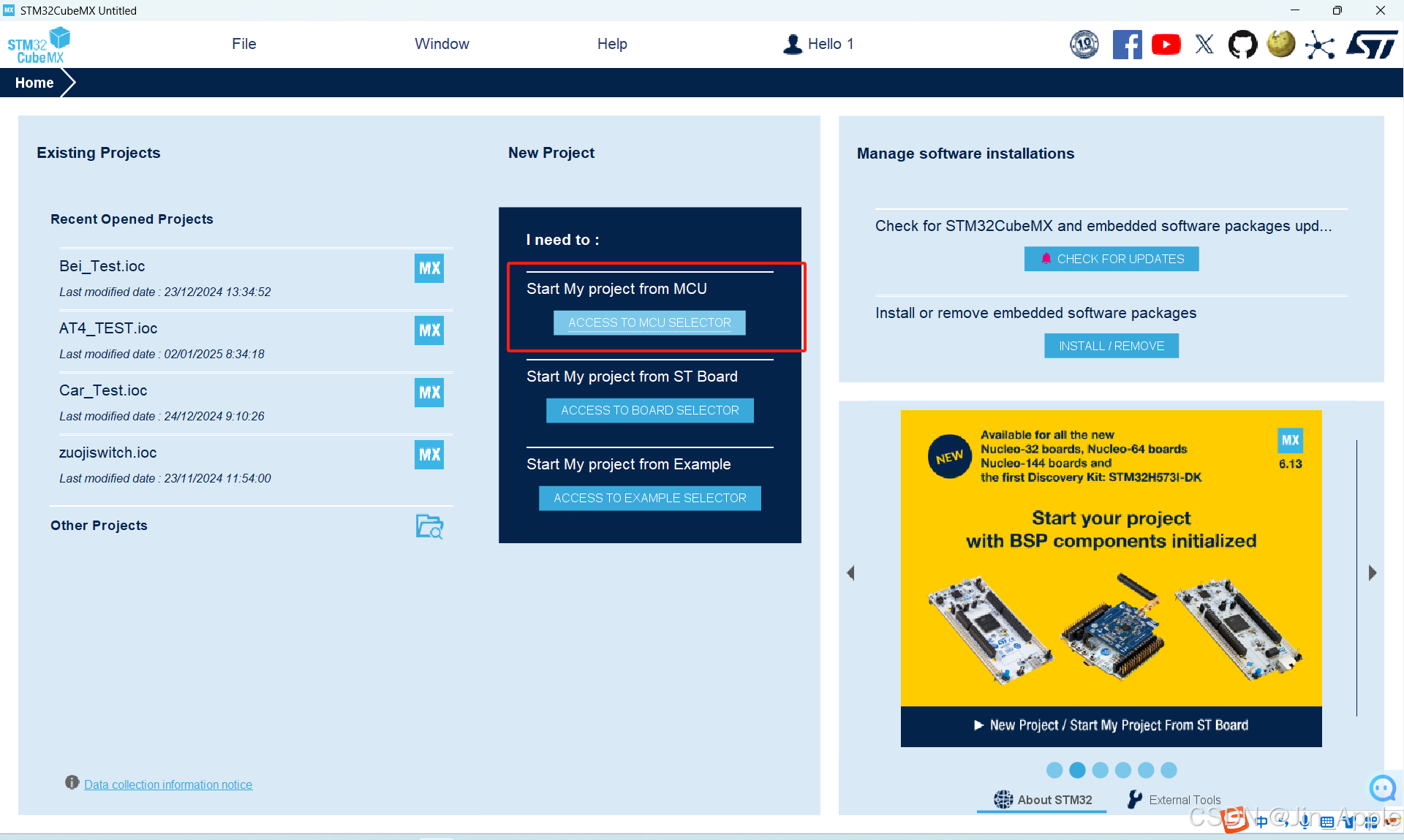Open the chat assistant bubble icon
Image resolution: width=1404 pixels, height=840 pixels.
[x=1382, y=788]
